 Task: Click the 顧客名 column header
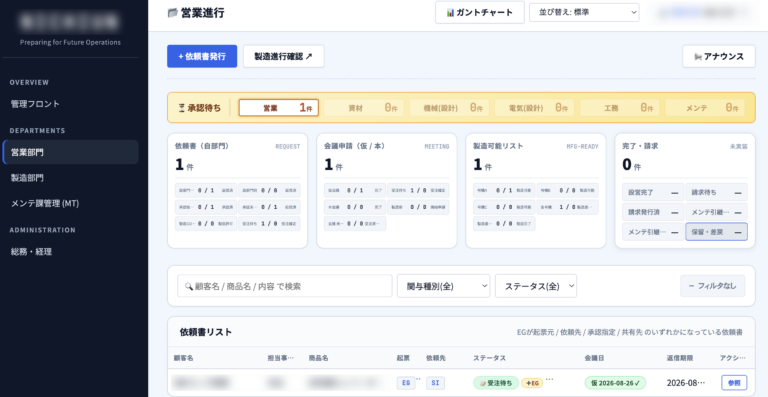pos(183,358)
